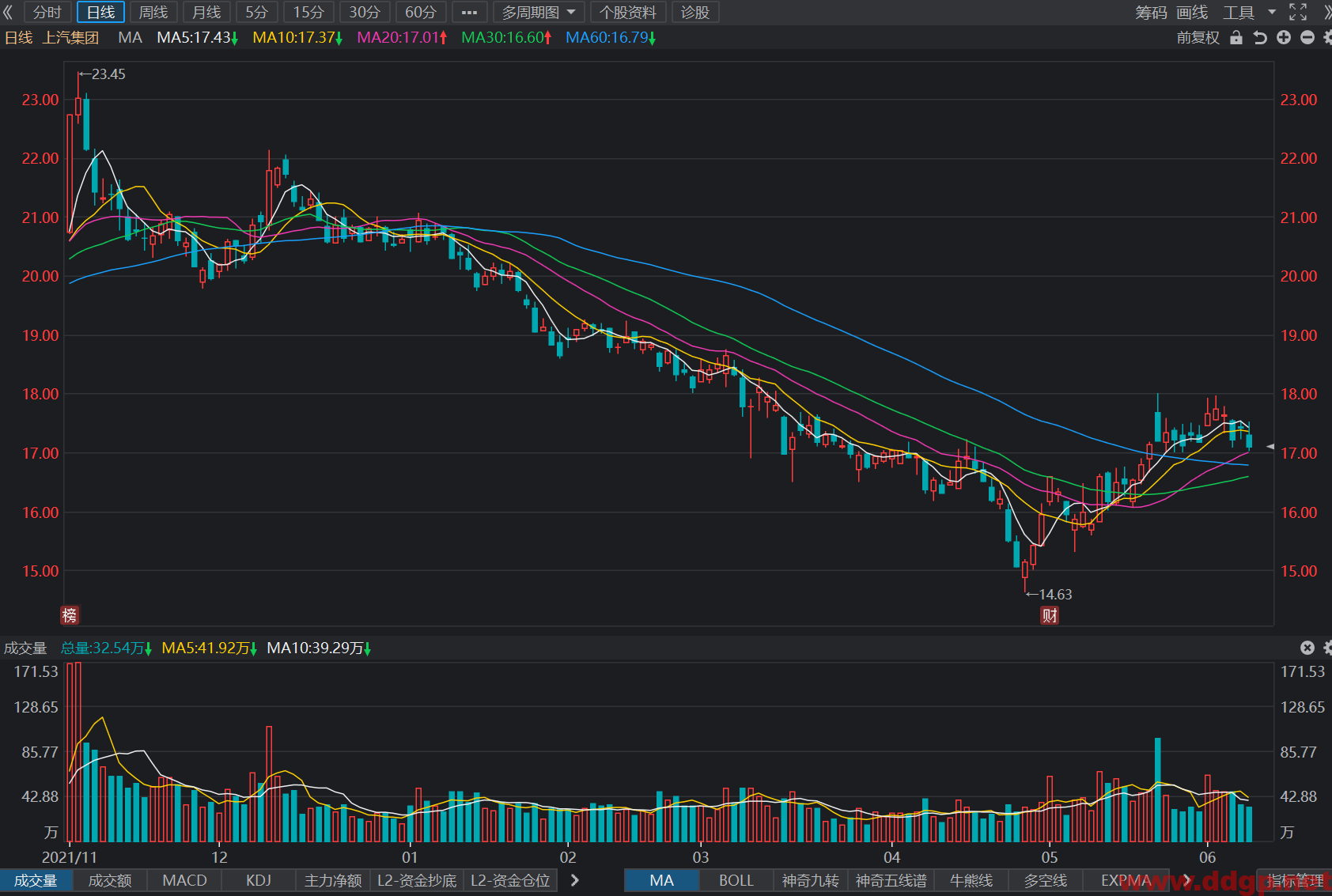1332x896 pixels.
Task: Collapse left panel with double-arrow icon
Action: 8,12
